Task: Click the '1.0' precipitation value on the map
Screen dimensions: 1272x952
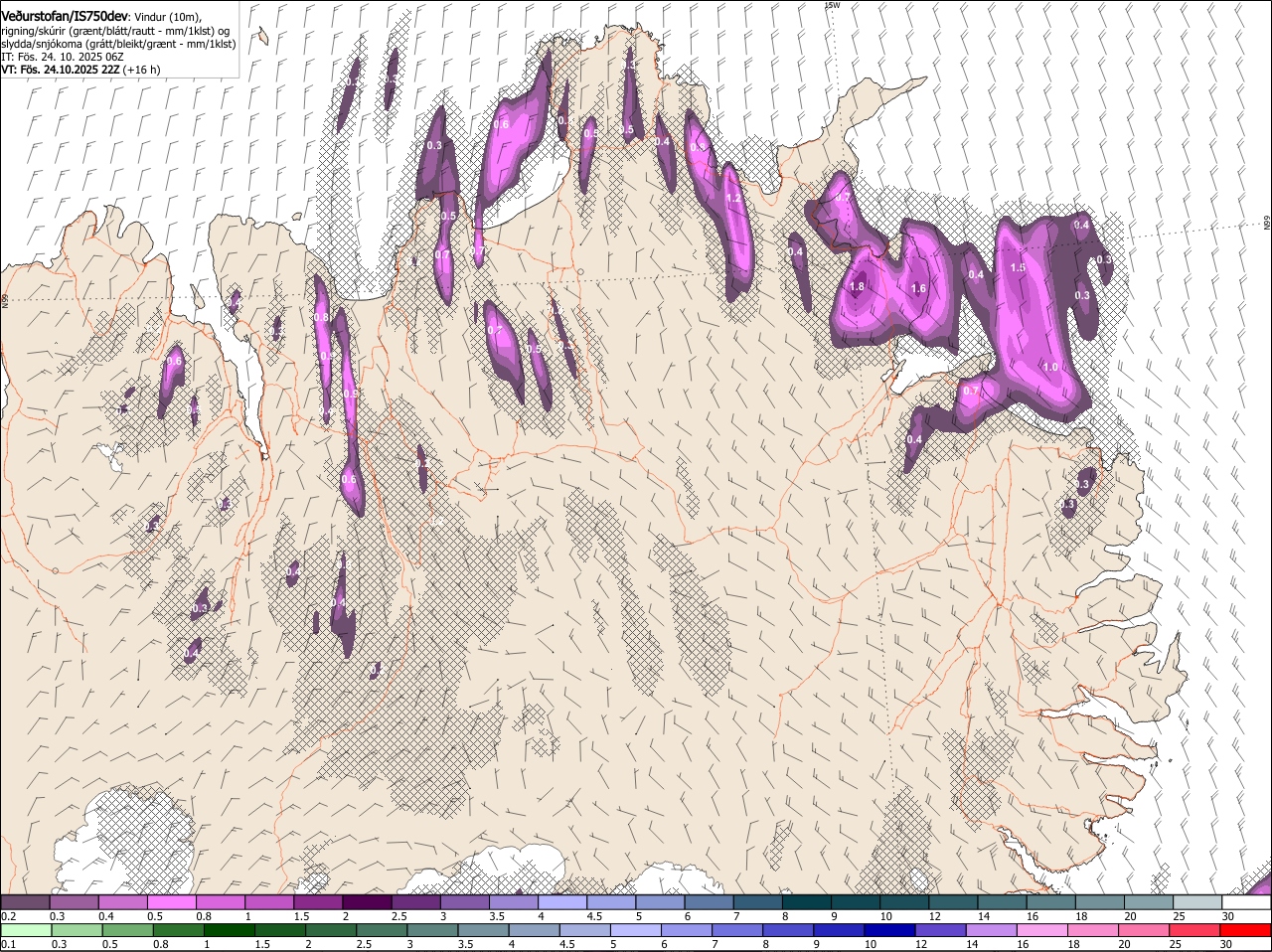Action: 1050,367
